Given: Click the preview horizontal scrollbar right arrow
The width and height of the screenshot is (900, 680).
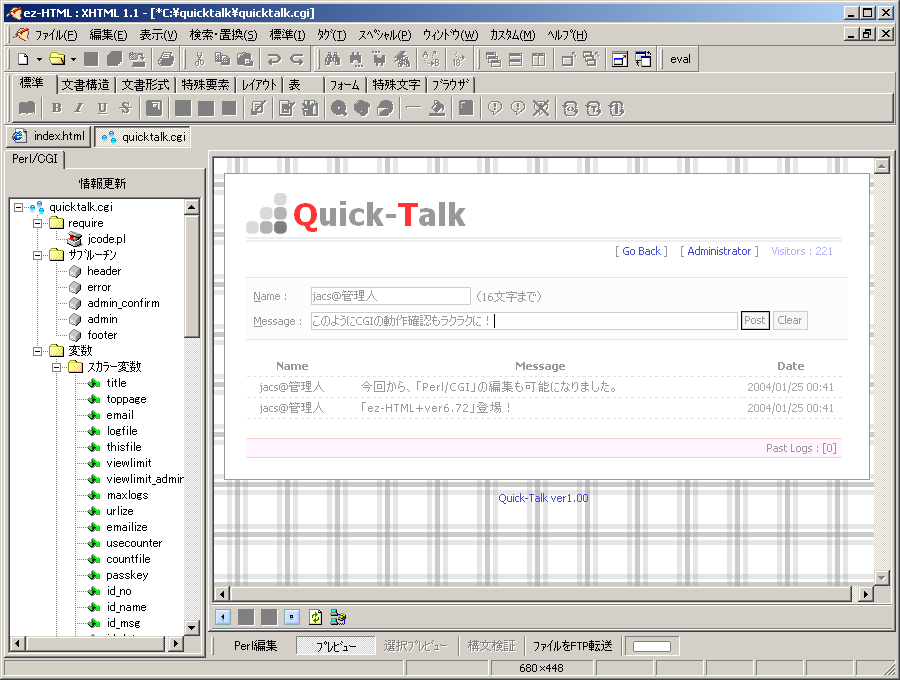Looking at the screenshot, I should 866,594.
